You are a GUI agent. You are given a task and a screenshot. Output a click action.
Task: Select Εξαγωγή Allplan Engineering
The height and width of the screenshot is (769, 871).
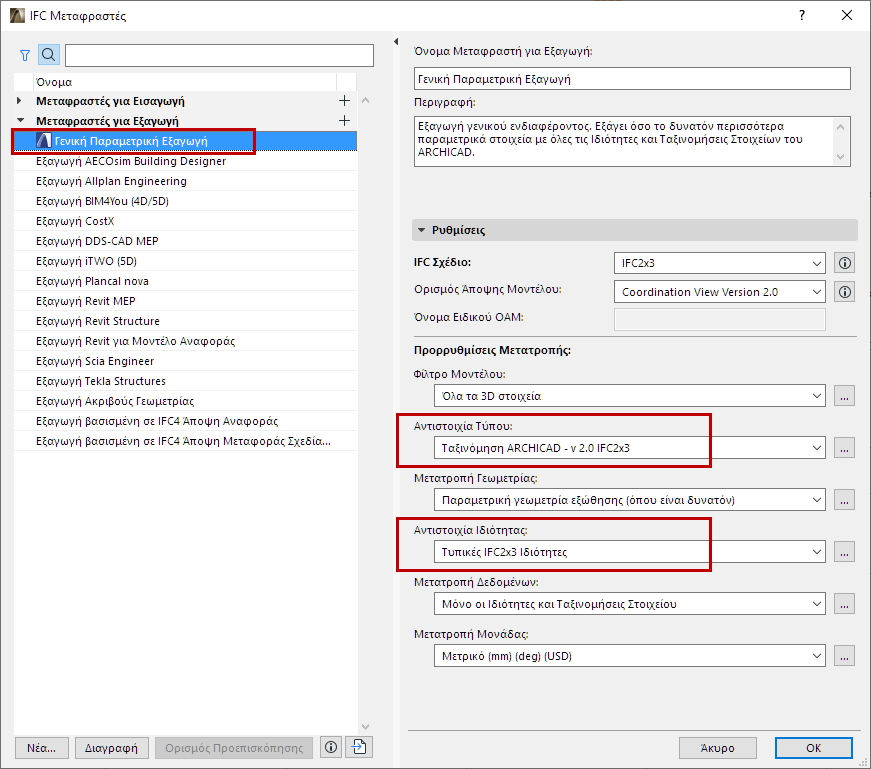tap(186, 181)
